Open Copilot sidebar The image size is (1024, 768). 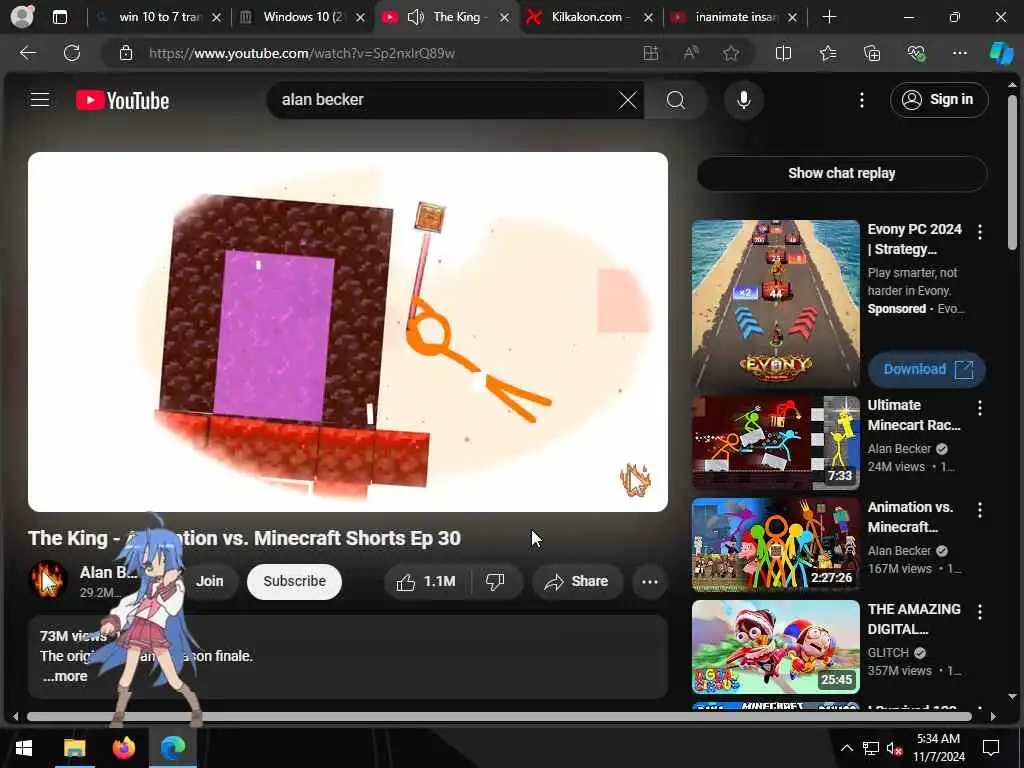point(1001,54)
